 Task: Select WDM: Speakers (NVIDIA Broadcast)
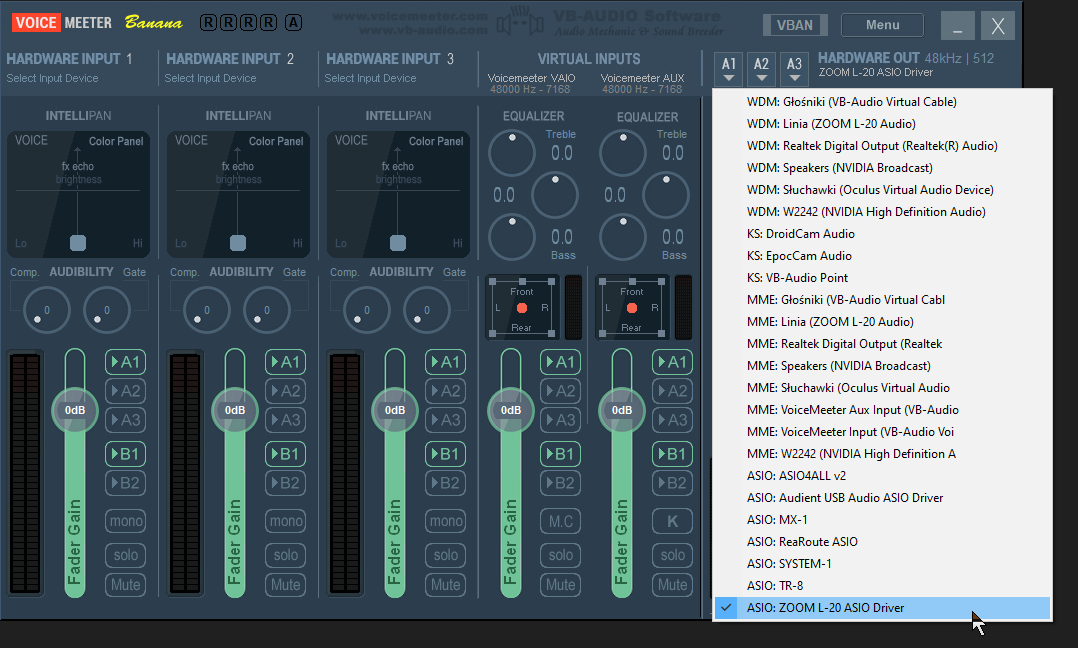882,168
